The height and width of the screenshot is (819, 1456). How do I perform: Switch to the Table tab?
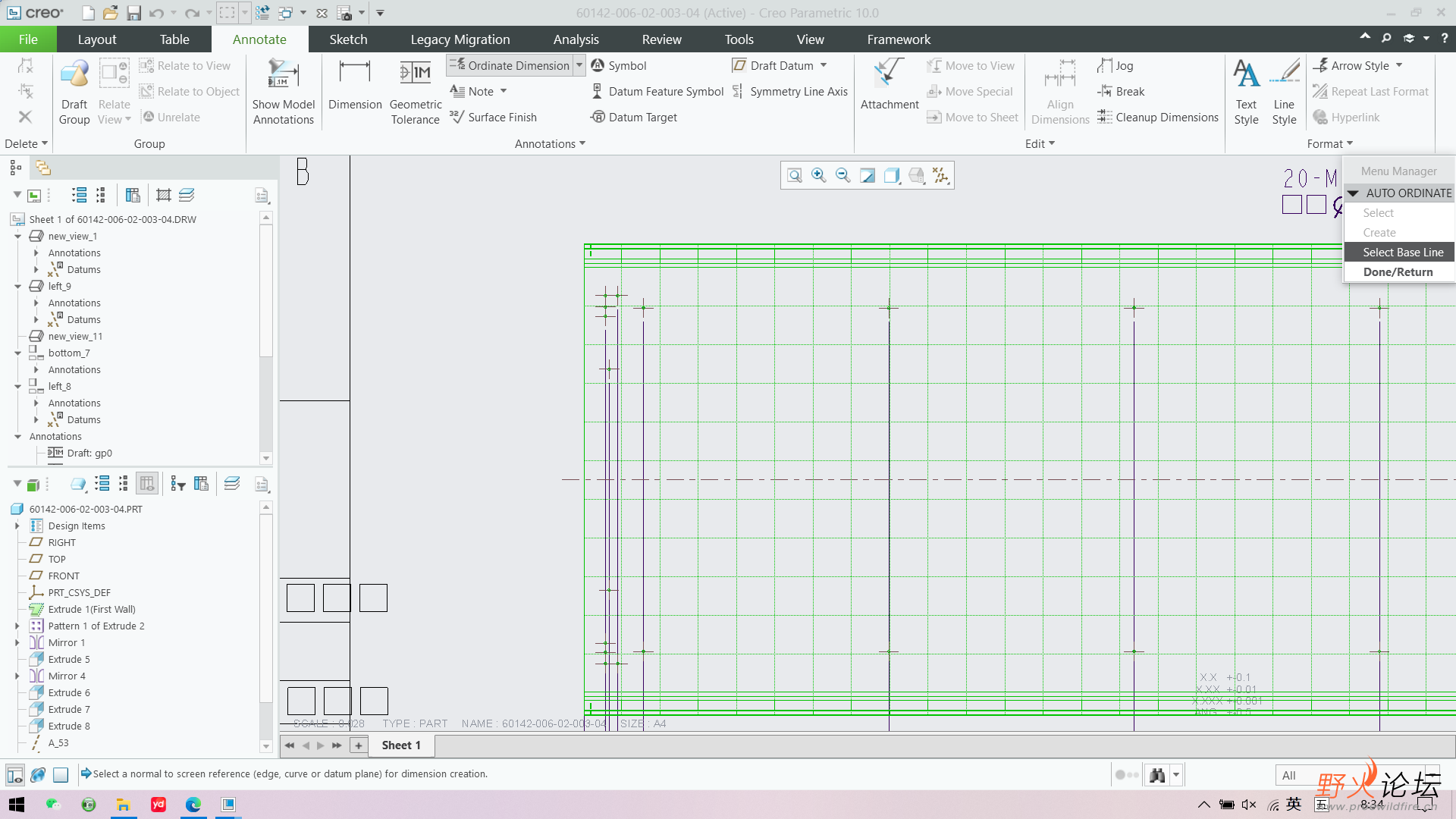pos(174,39)
